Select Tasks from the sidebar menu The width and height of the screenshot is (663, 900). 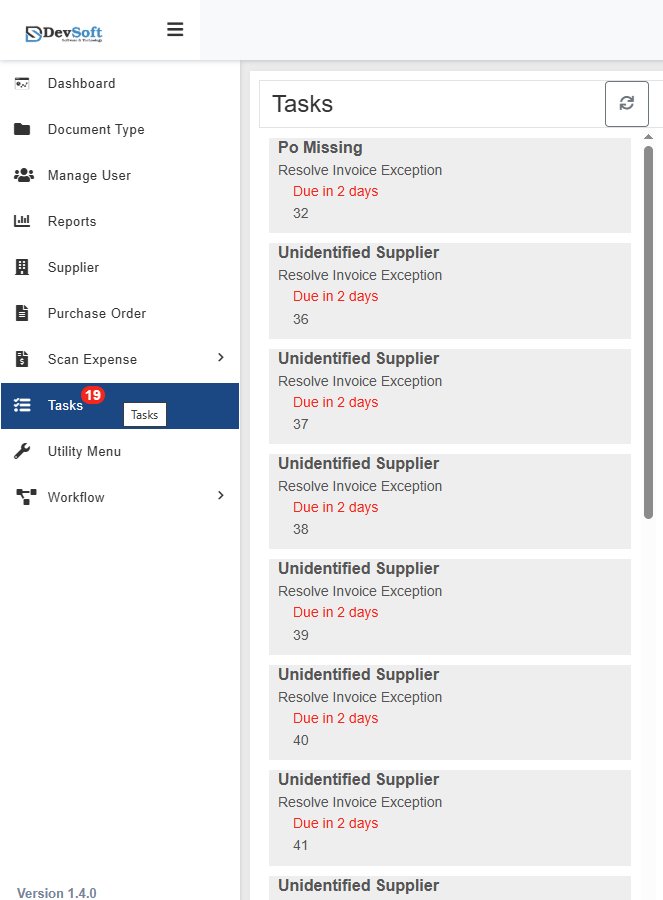64,405
